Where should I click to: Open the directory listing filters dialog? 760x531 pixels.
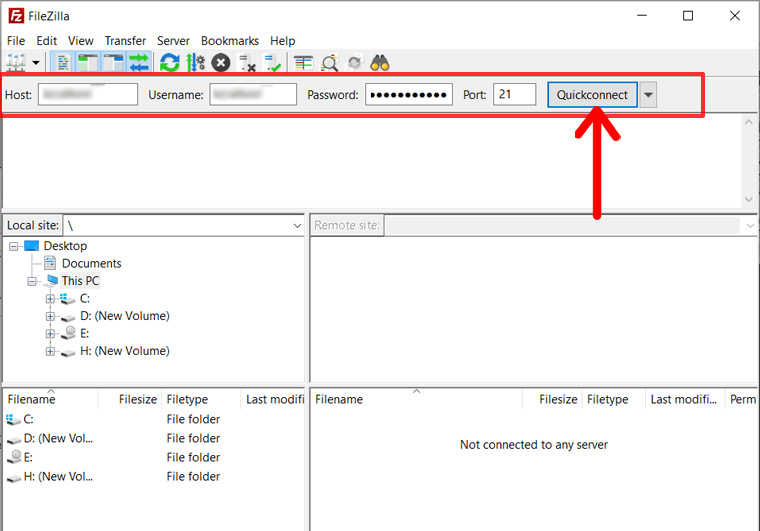coord(303,62)
